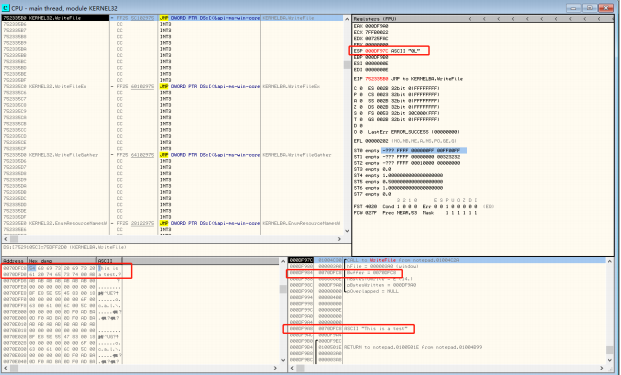Click the hex dump pane's scroll-down arrow
Viewport: 621px width, 375px height.
(x=283, y=360)
